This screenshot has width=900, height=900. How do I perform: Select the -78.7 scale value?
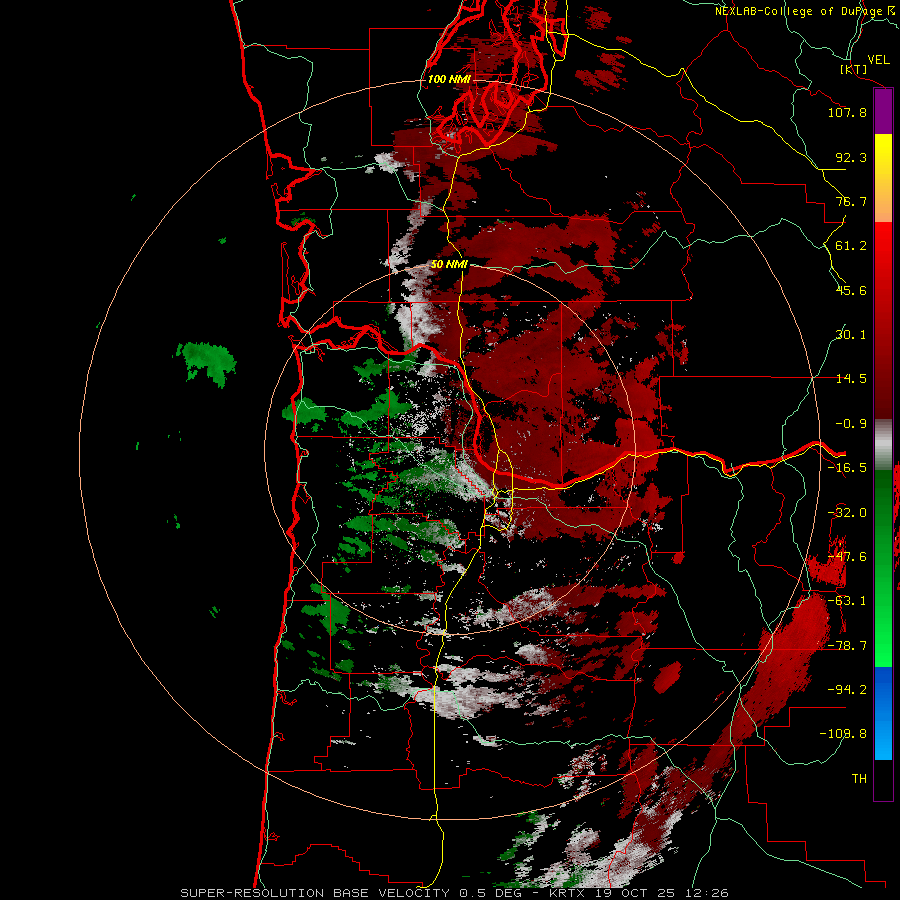pyautogui.click(x=847, y=646)
